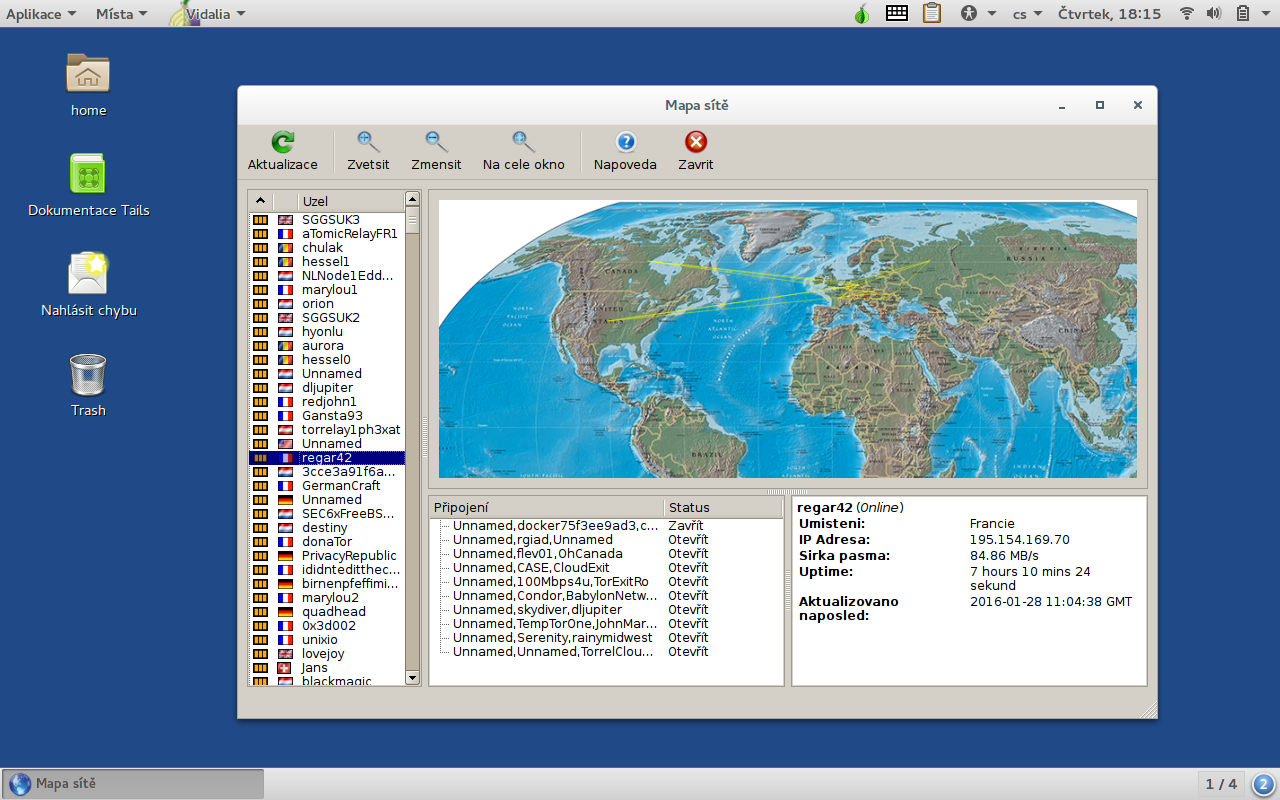Click the Zvetsit zoom in icon
The width and height of the screenshot is (1280, 800).
(x=368, y=142)
